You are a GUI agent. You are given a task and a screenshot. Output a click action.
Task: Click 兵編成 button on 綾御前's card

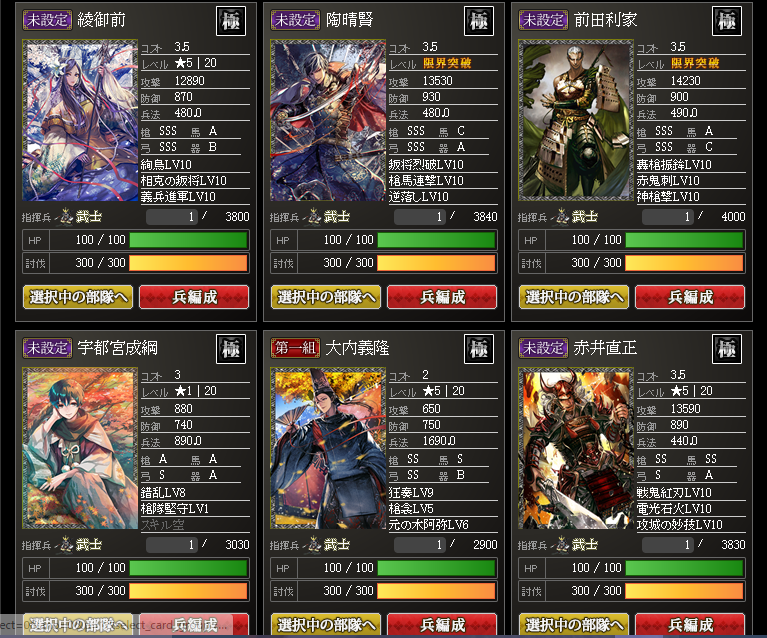[x=194, y=297]
